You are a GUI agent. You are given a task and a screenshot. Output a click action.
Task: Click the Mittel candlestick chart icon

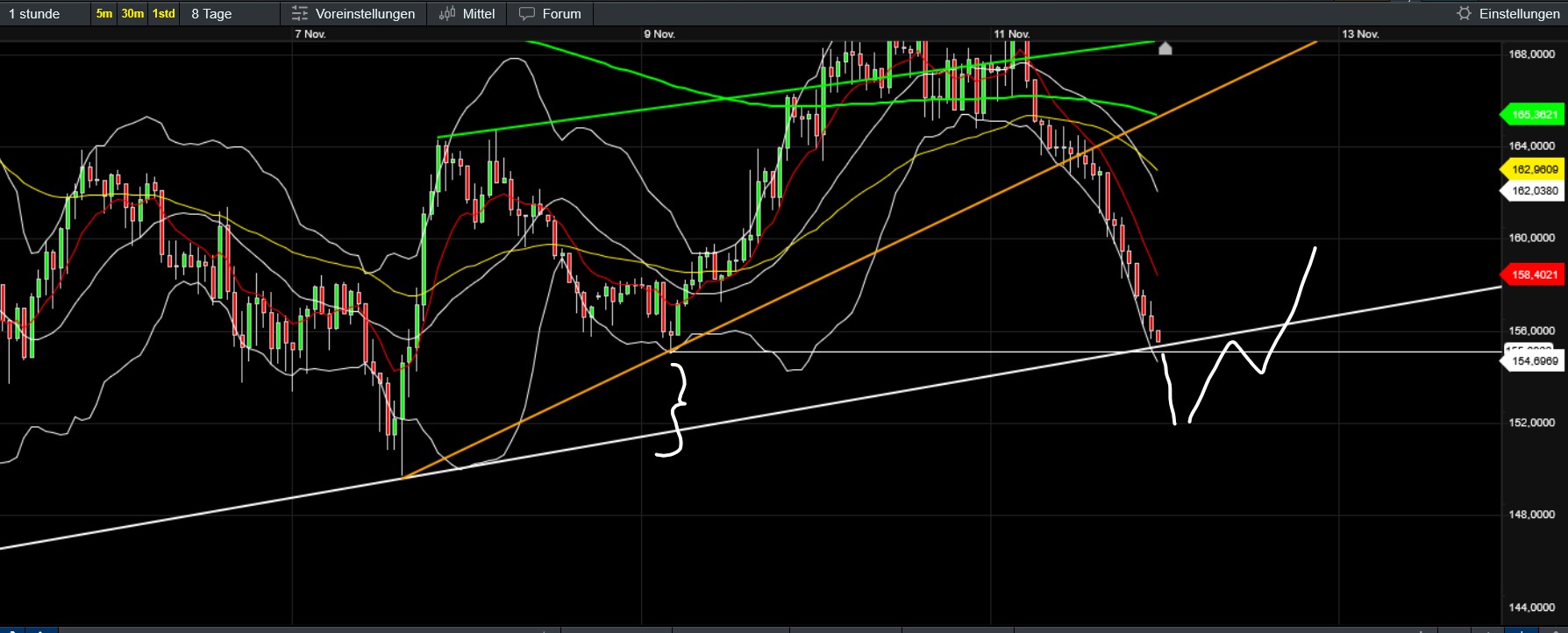click(x=447, y=14)
